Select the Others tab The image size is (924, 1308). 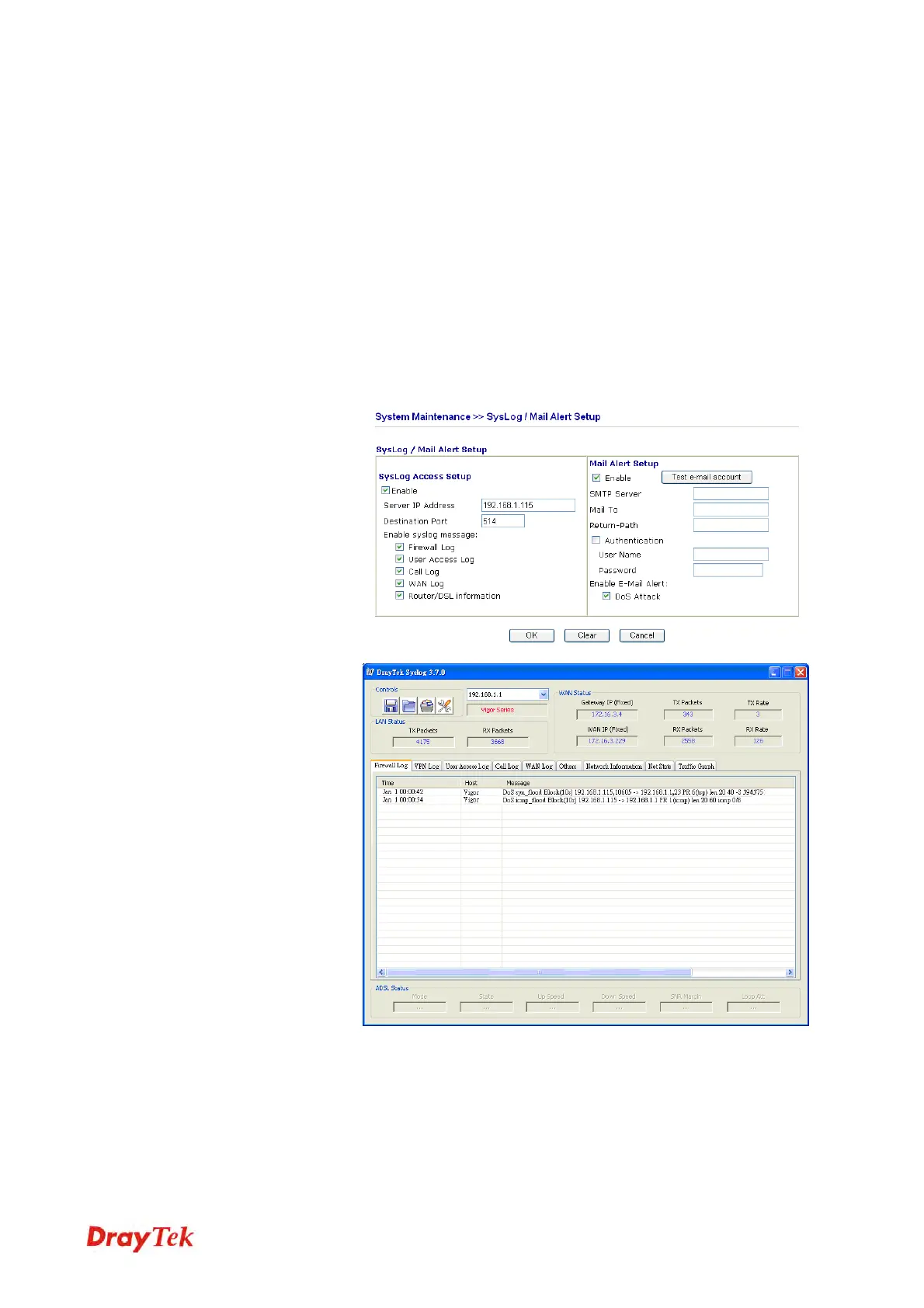568,766
